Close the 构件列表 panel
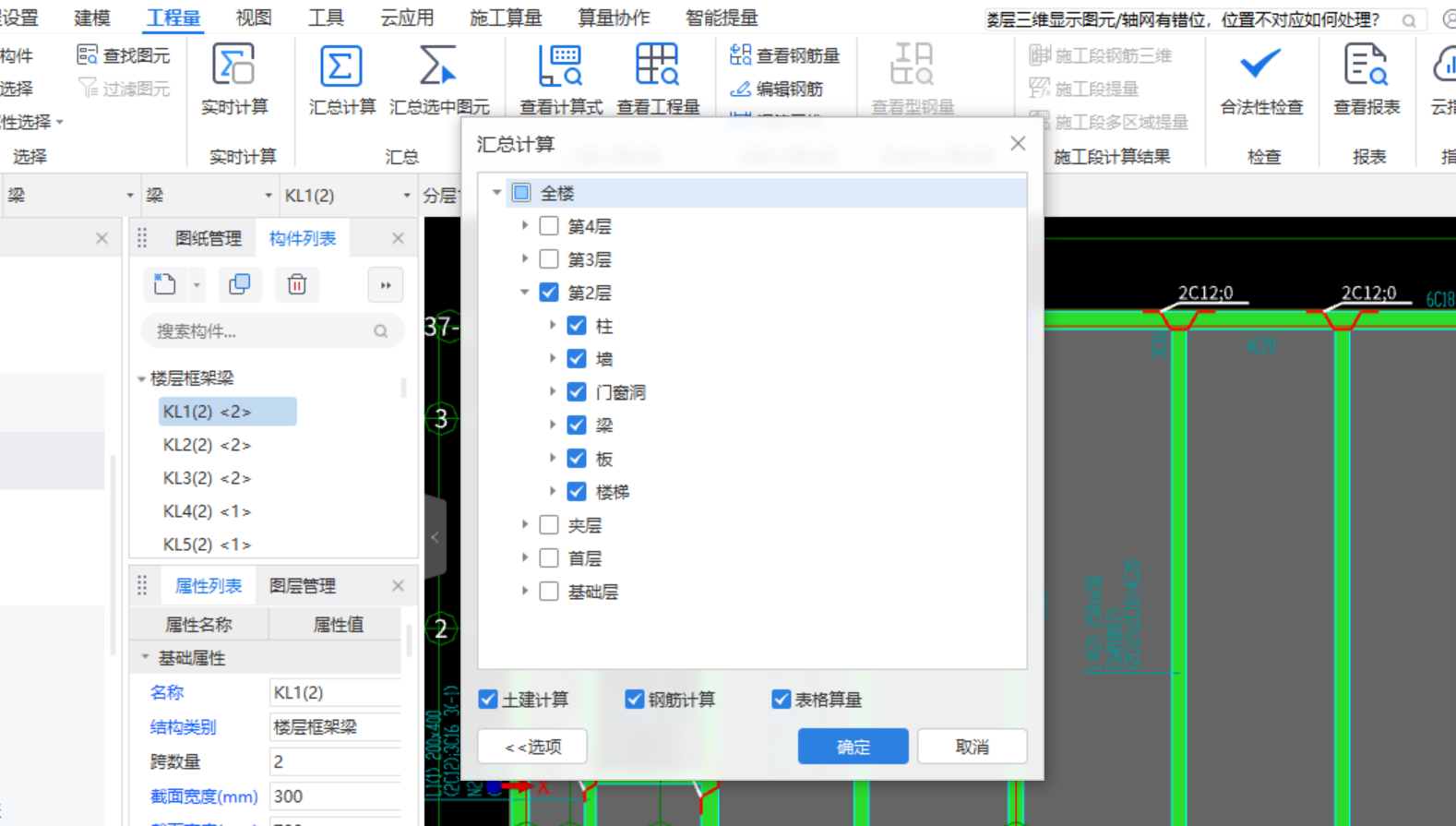The width and height of the screenshot is (1456, 826). point(398,238)
